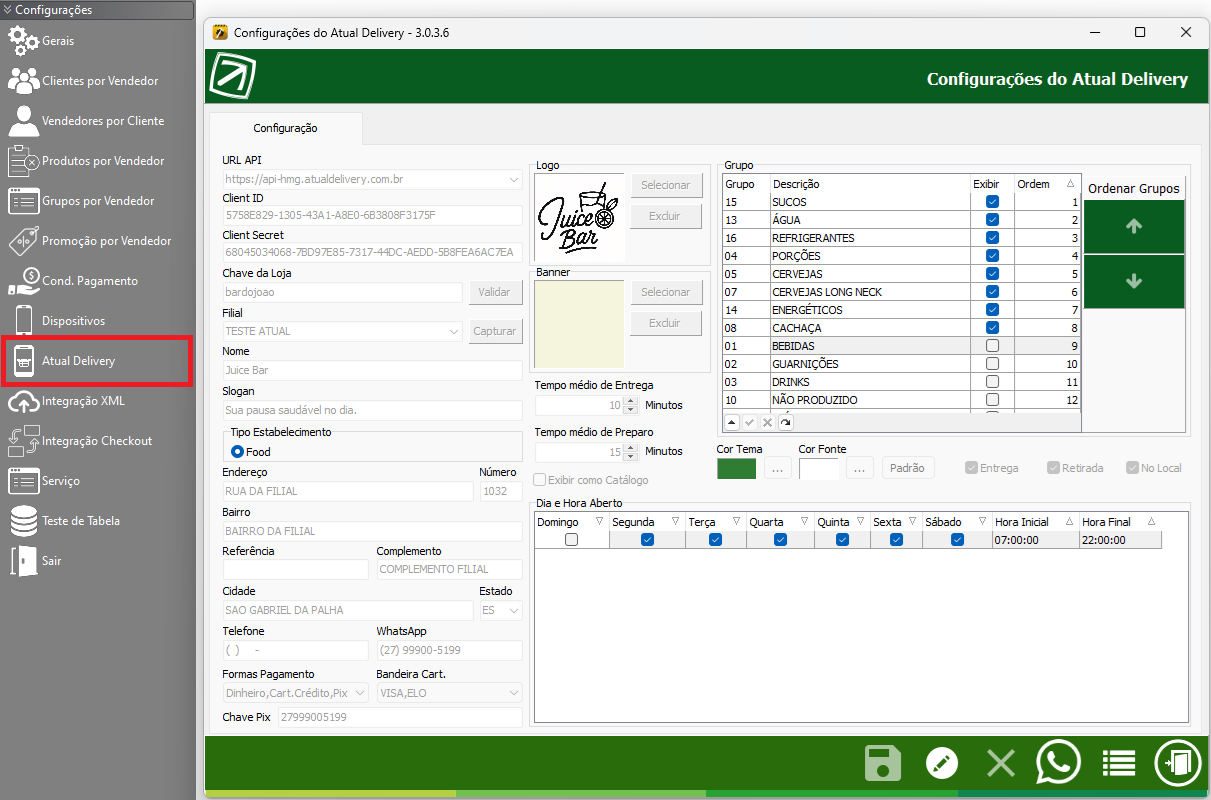Viewport: 1211px width, 800px height.
Task: Select Atual Delivery in the sidebar
Action: [x=97, y=361]
